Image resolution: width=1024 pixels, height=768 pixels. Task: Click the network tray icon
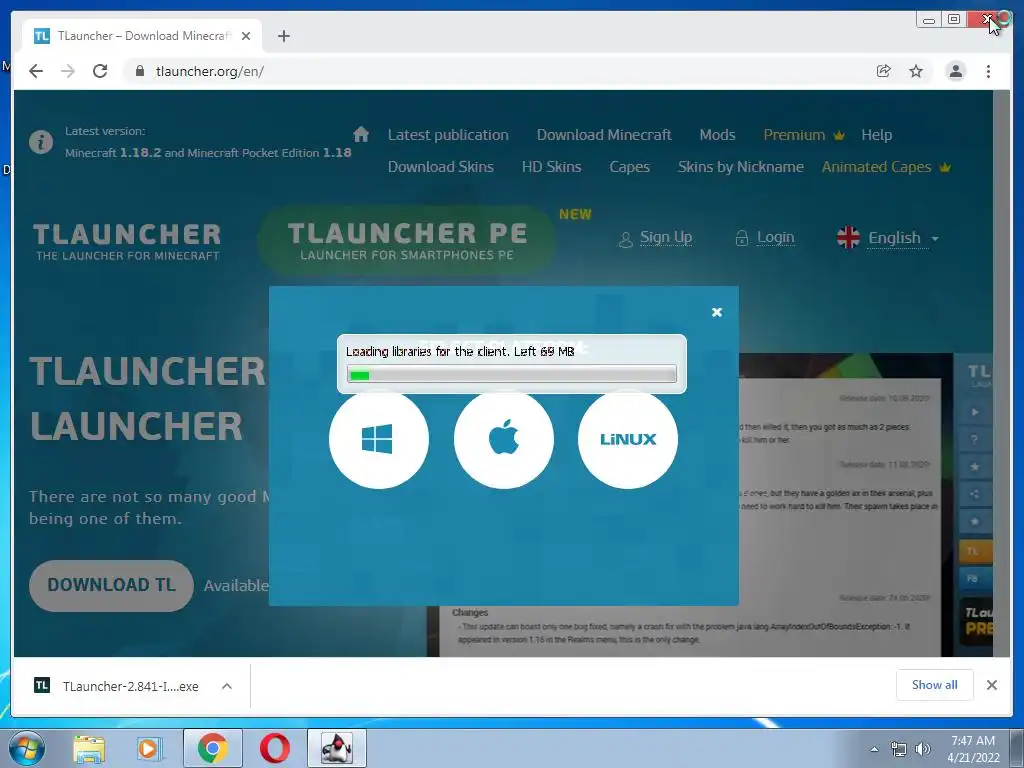[x=899, y=749]
